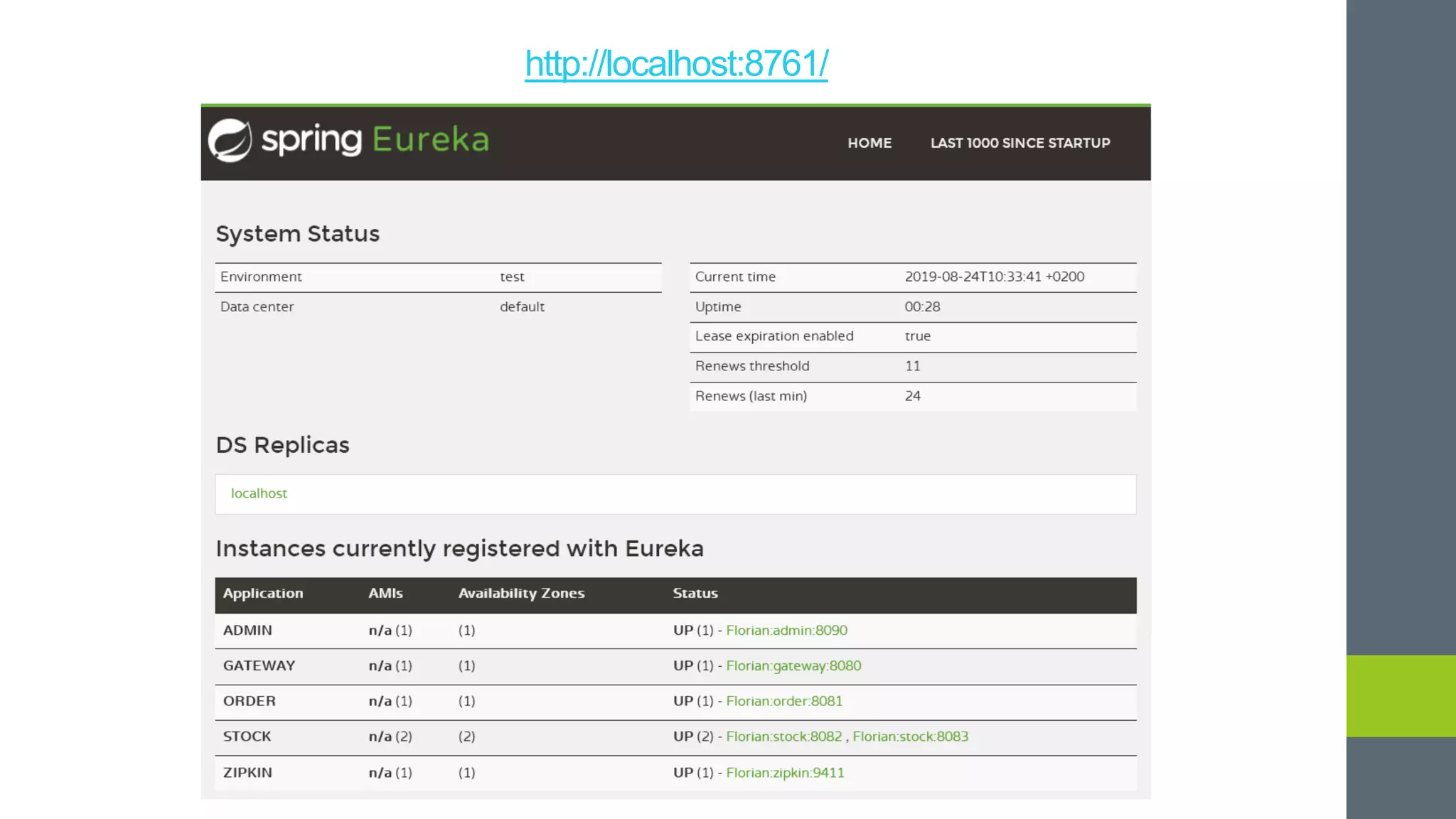Click the AMIs column header

point(385,594)
